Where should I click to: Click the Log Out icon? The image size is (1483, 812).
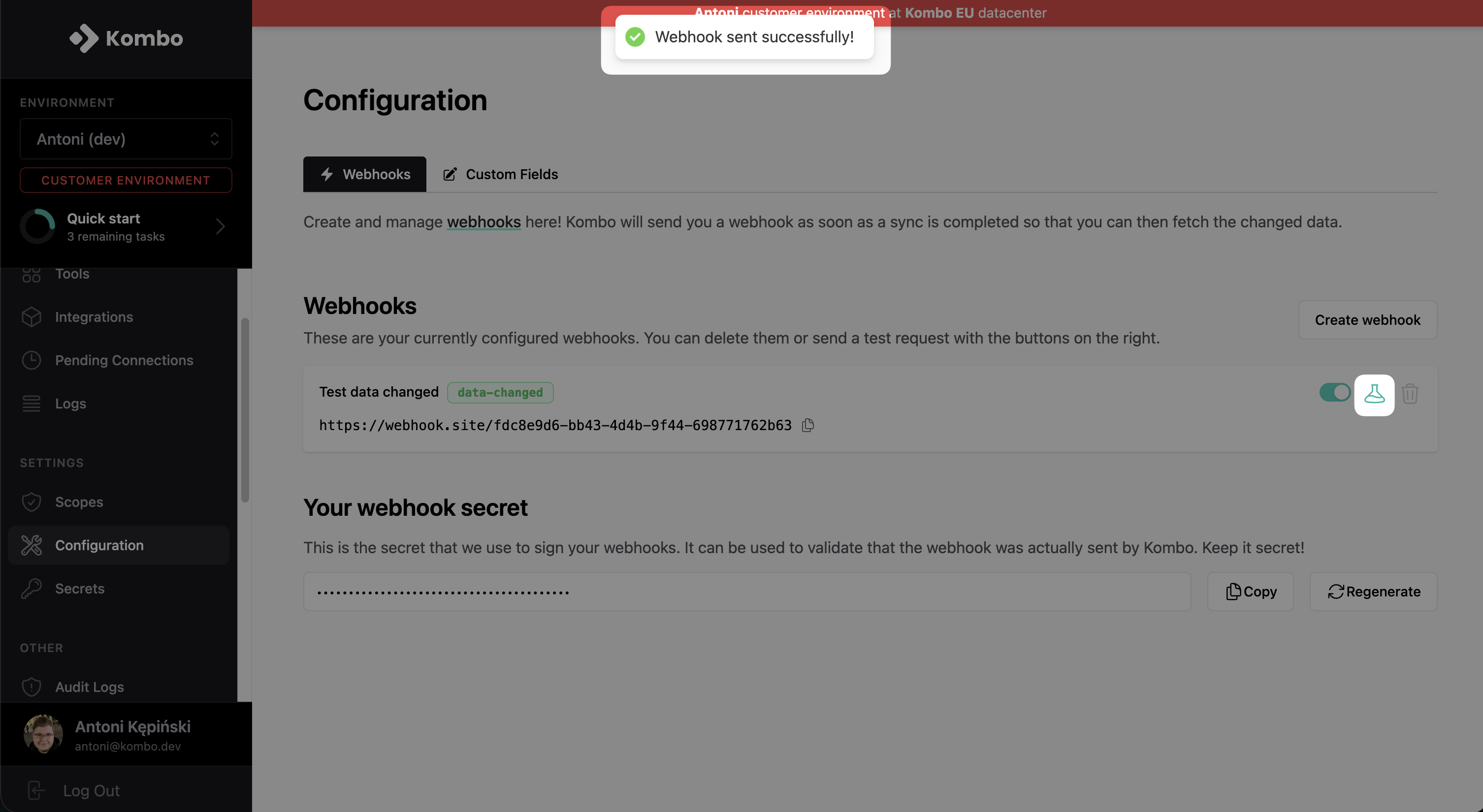click(36, 790)
